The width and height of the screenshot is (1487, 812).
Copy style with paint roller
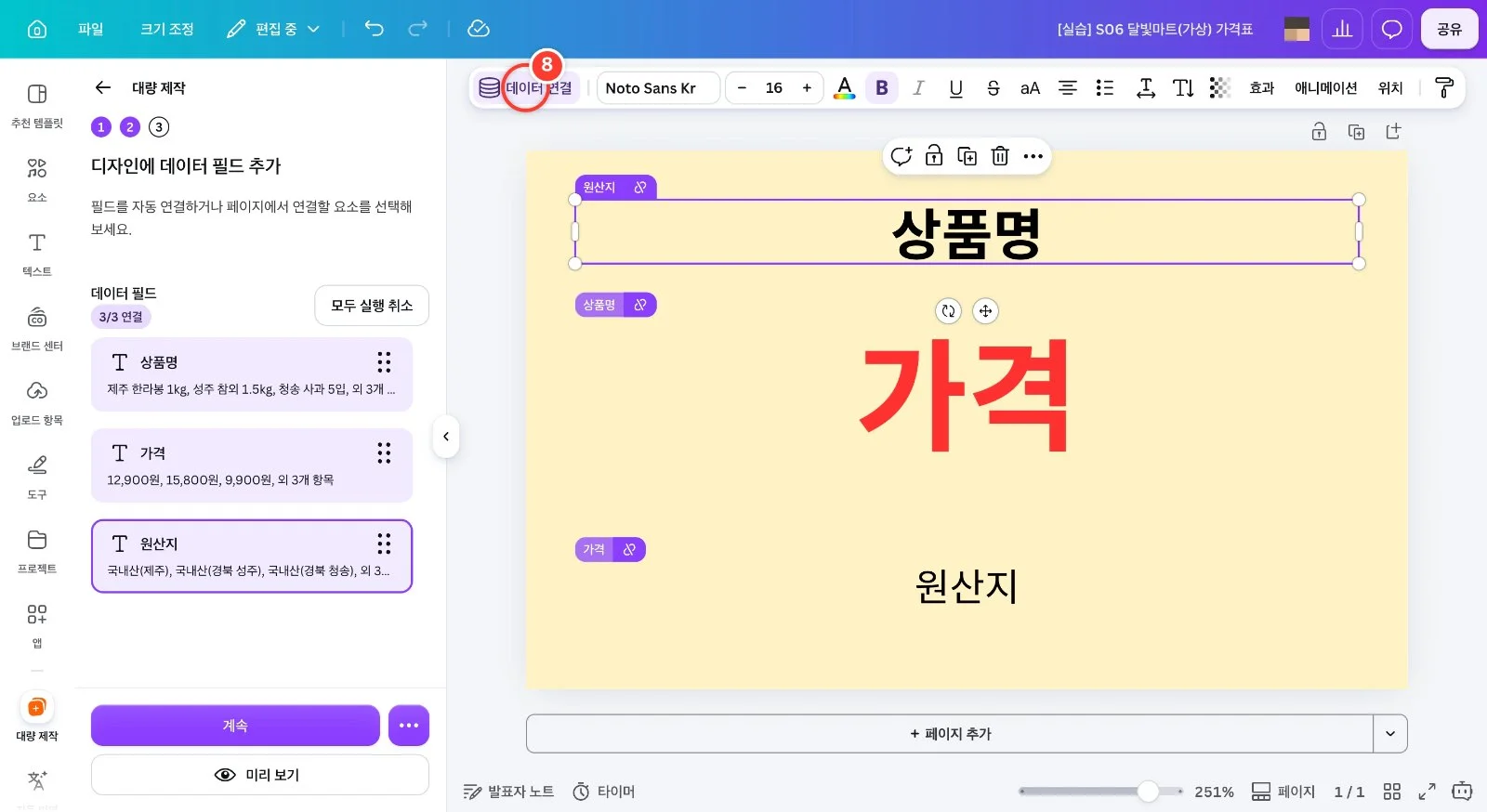coord(1444,88)
